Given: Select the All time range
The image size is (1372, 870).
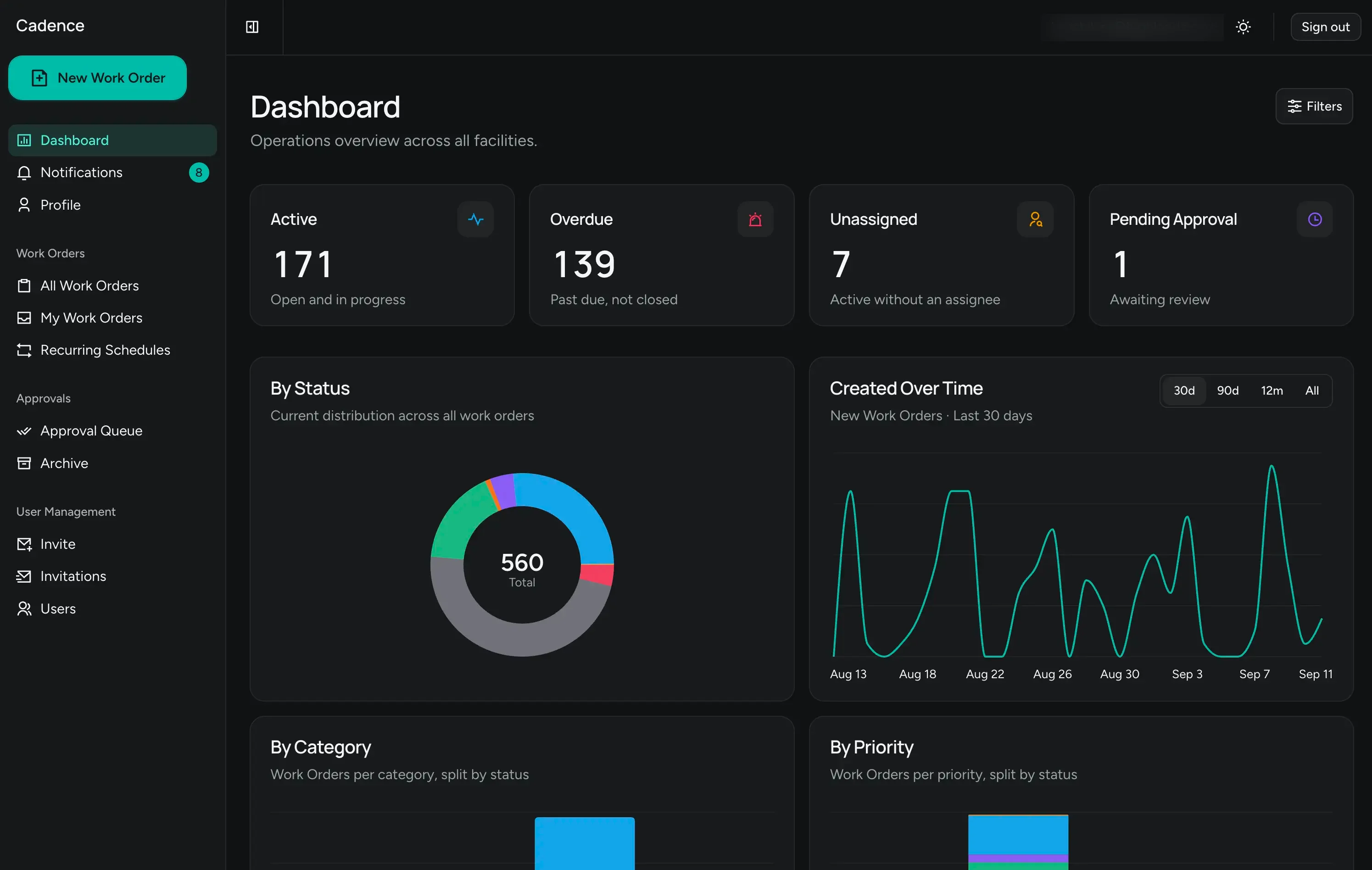Looking at the screenshot, I should pos(1311,390).
